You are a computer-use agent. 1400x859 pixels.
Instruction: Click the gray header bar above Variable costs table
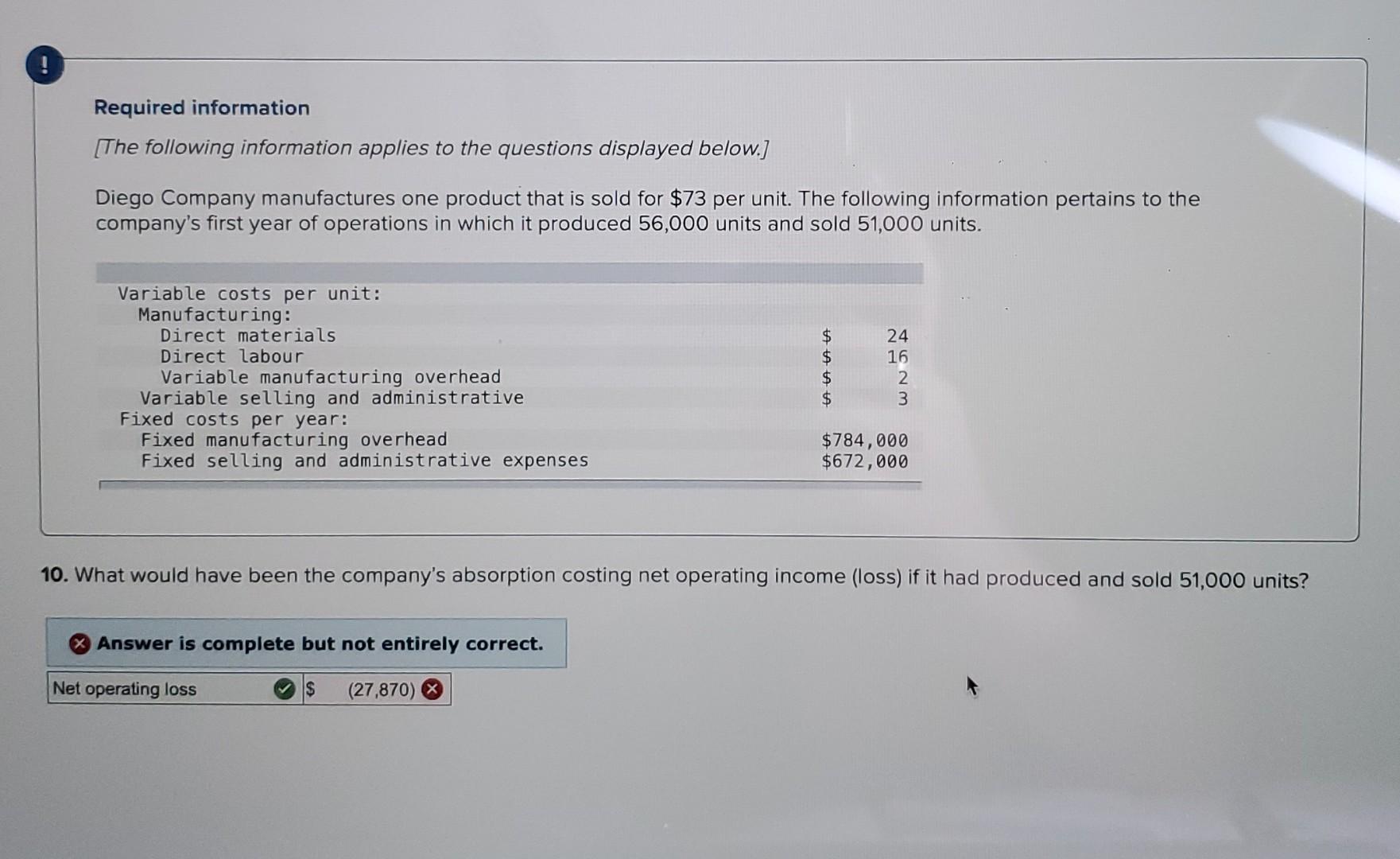(509, 271)
